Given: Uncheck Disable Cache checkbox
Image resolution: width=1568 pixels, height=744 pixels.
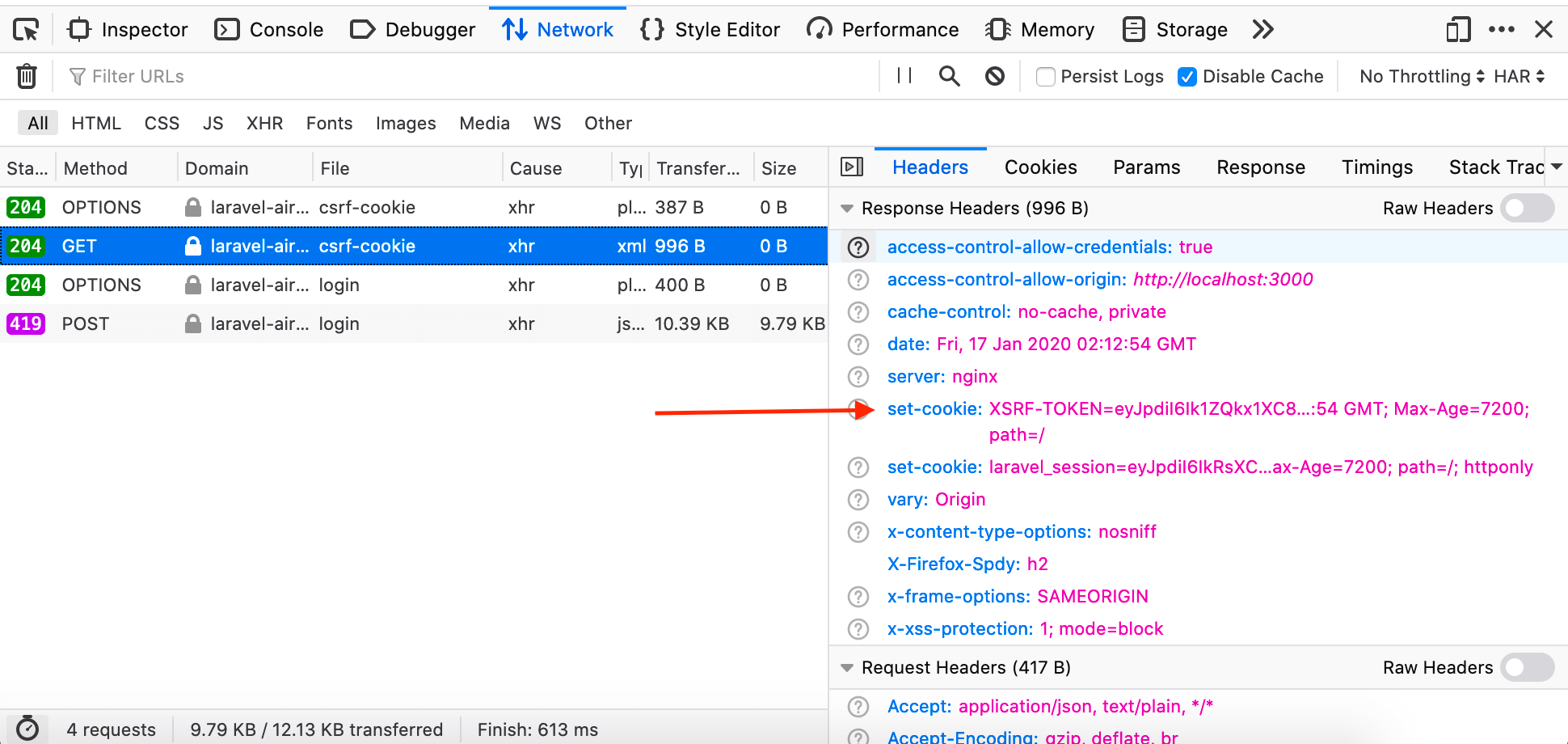Looking at the screenshot, I should 1187,77.
